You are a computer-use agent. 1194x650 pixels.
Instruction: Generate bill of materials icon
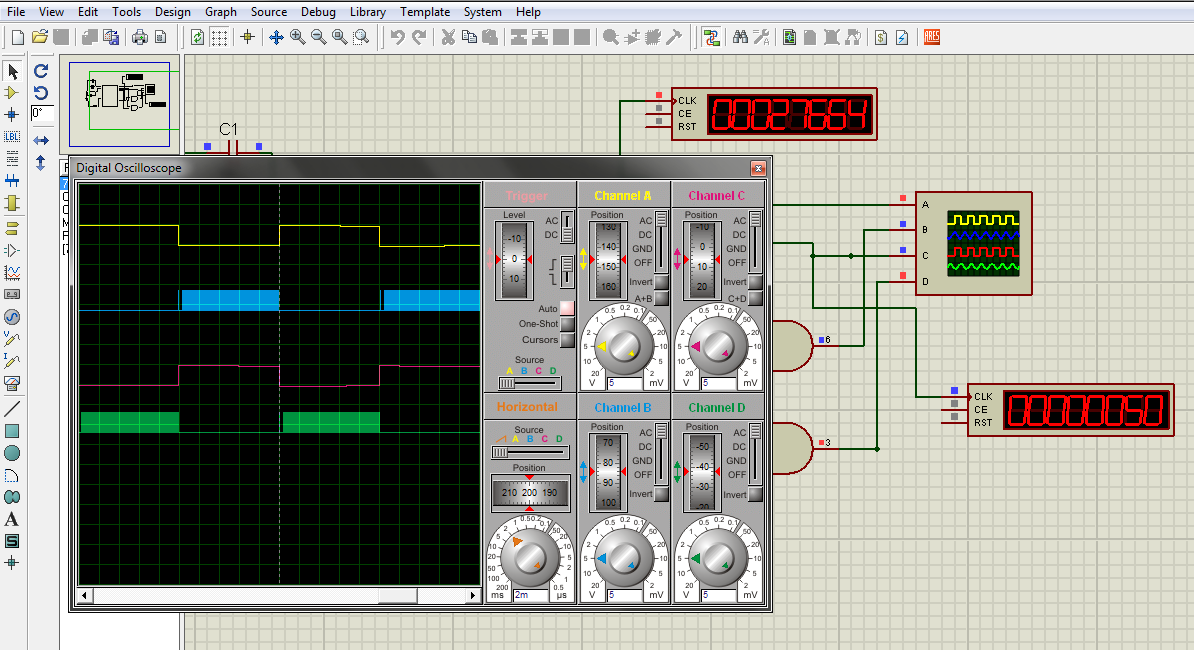click(880, 37)
